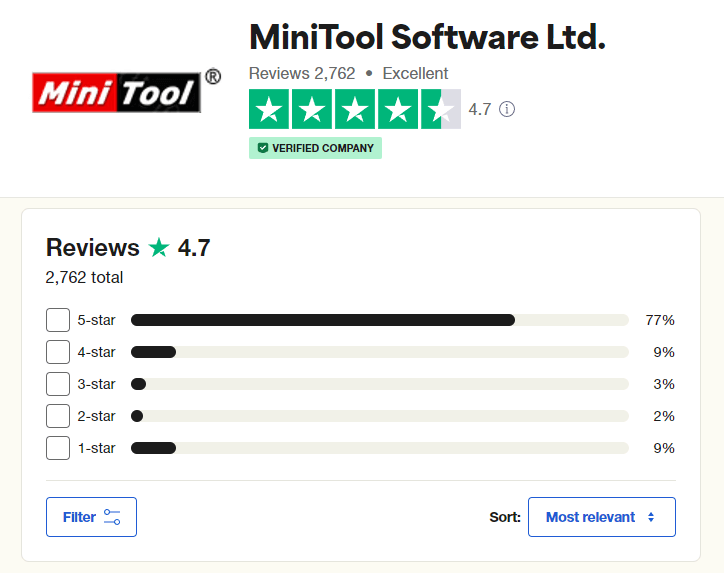The image size is (724, 573).
Task: Click the "2,762 total" text
Action: (84, 277)
